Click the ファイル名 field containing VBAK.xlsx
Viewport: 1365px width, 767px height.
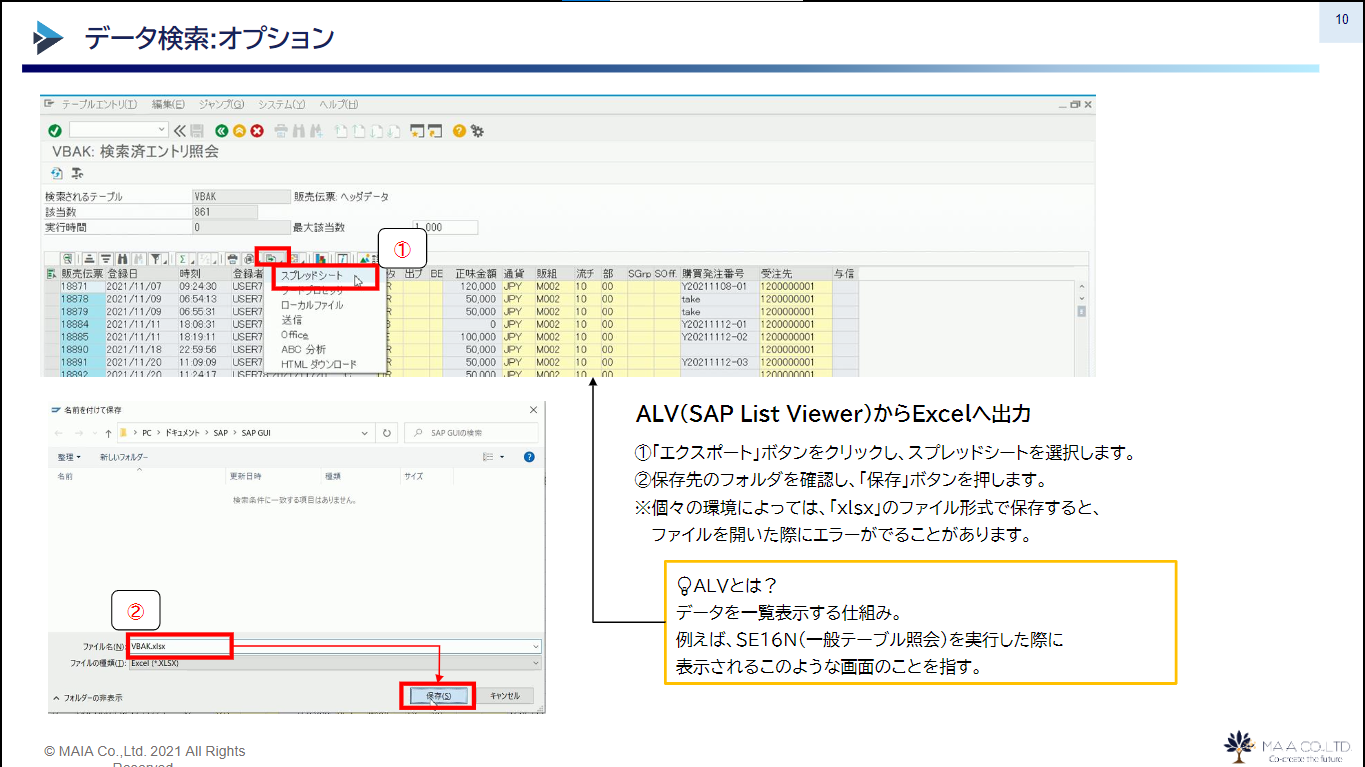[x=335, y=647]
